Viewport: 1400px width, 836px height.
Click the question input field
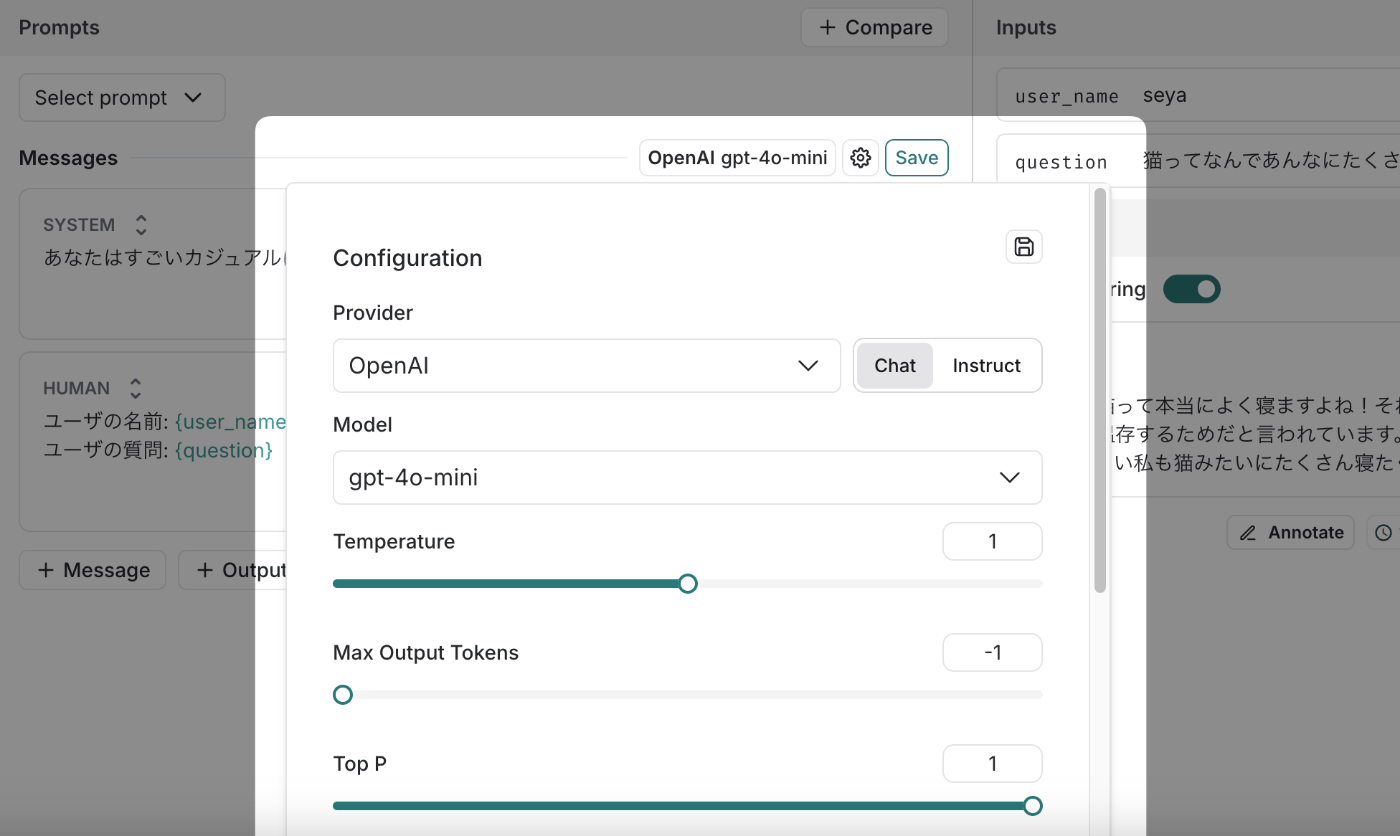point(1198,162)
